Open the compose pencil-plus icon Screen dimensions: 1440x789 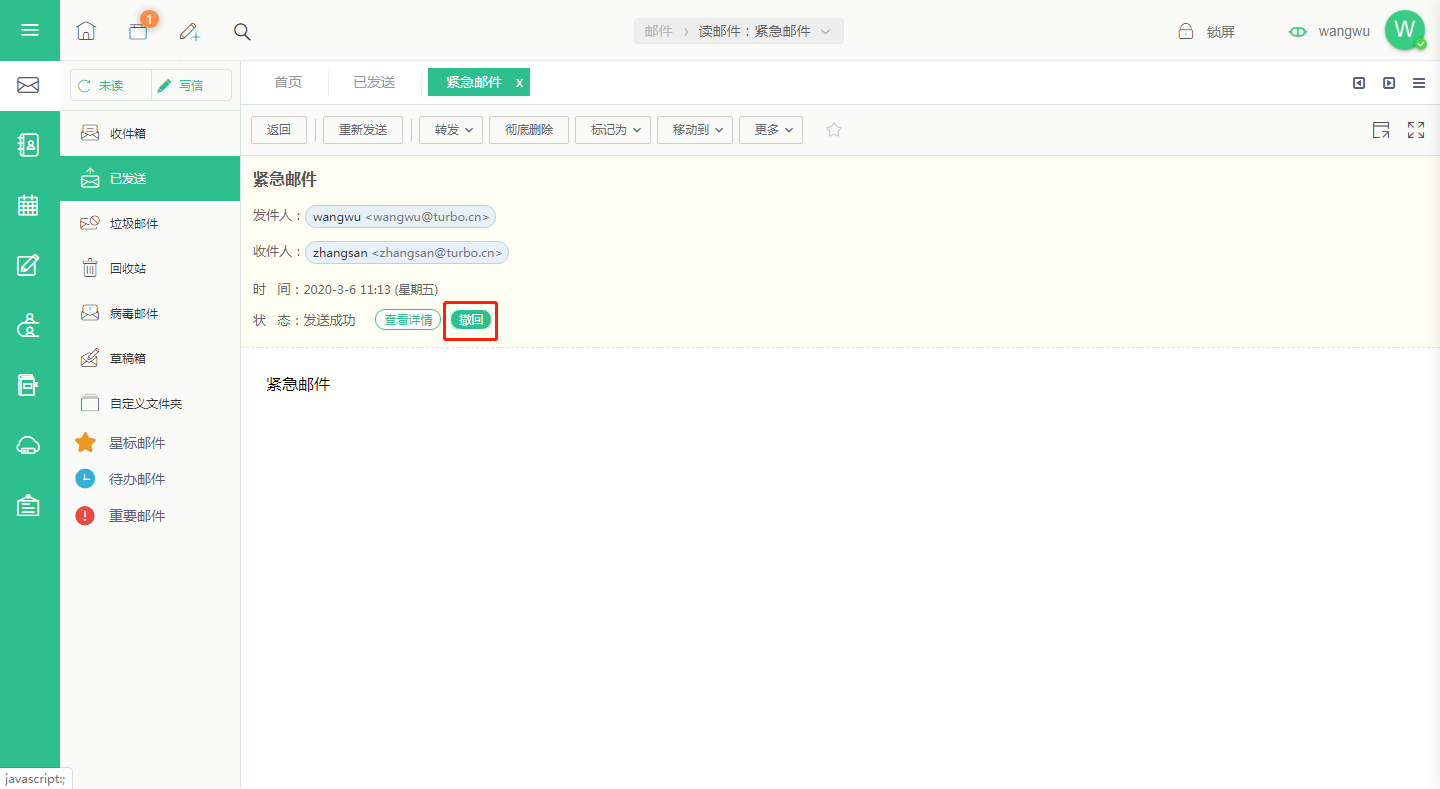[190, 31]
